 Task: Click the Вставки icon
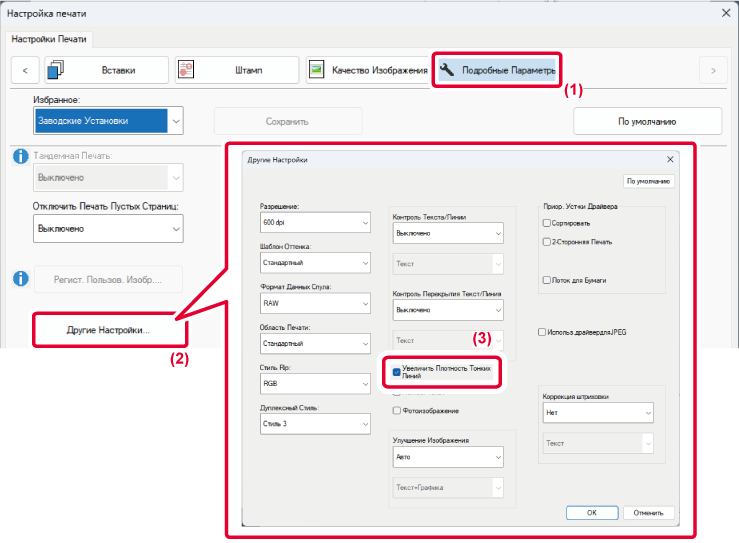pyautogui.click(x=56, y=70)
